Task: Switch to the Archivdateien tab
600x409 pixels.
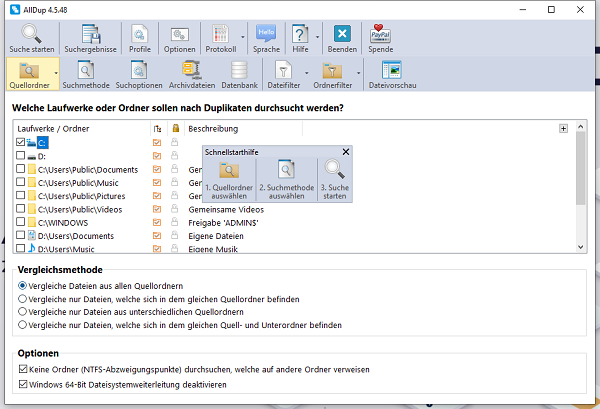Action: pyautogui.click(x=192, y=74)
